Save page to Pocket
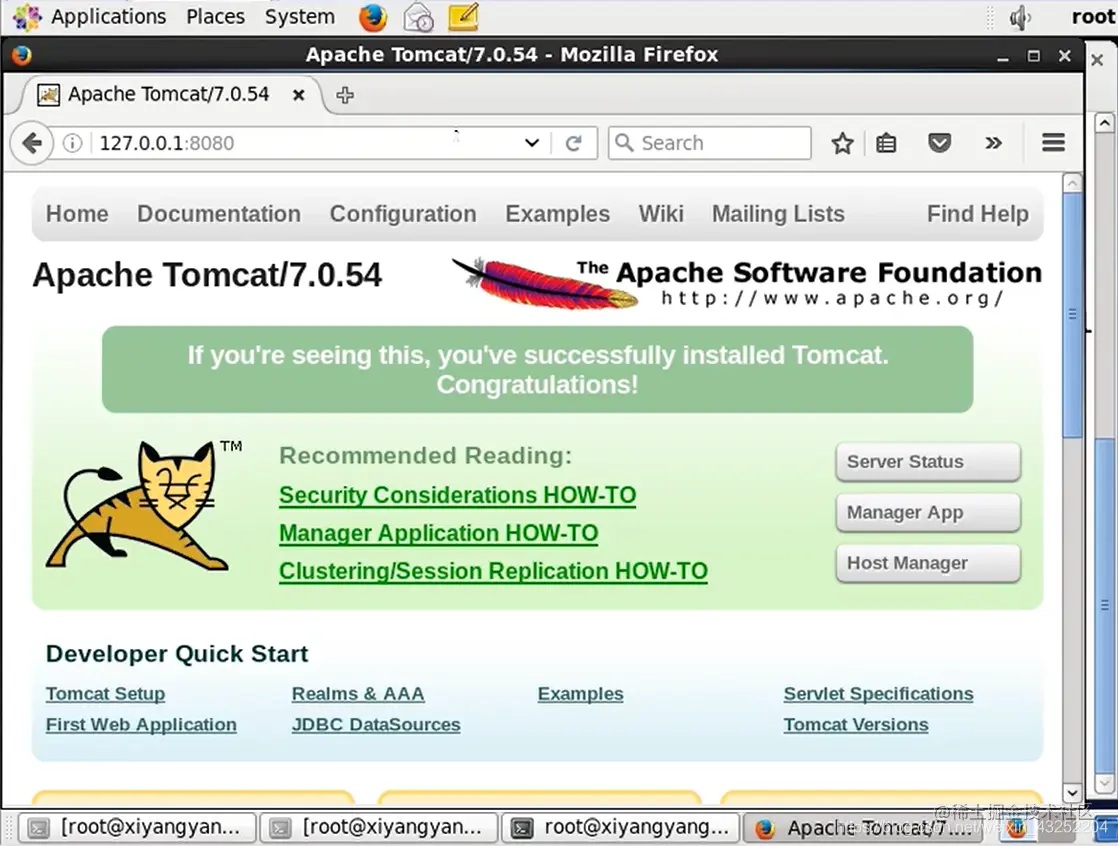The width and height of the screenshot is (1118, 846). pos(939,143)
